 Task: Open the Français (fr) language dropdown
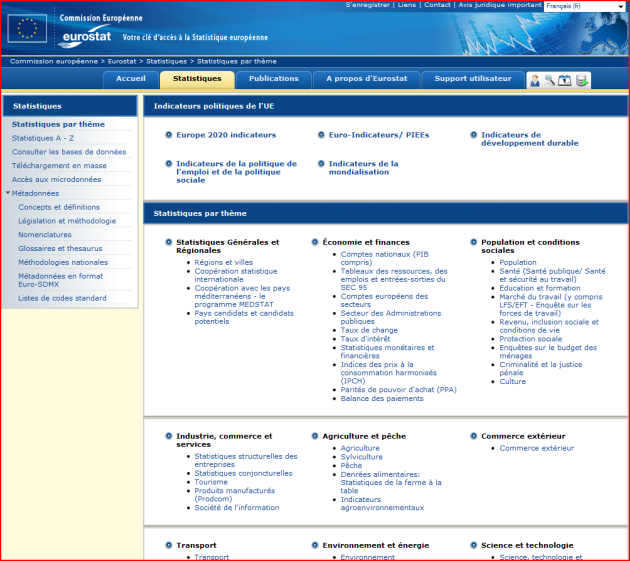[586, 6]
